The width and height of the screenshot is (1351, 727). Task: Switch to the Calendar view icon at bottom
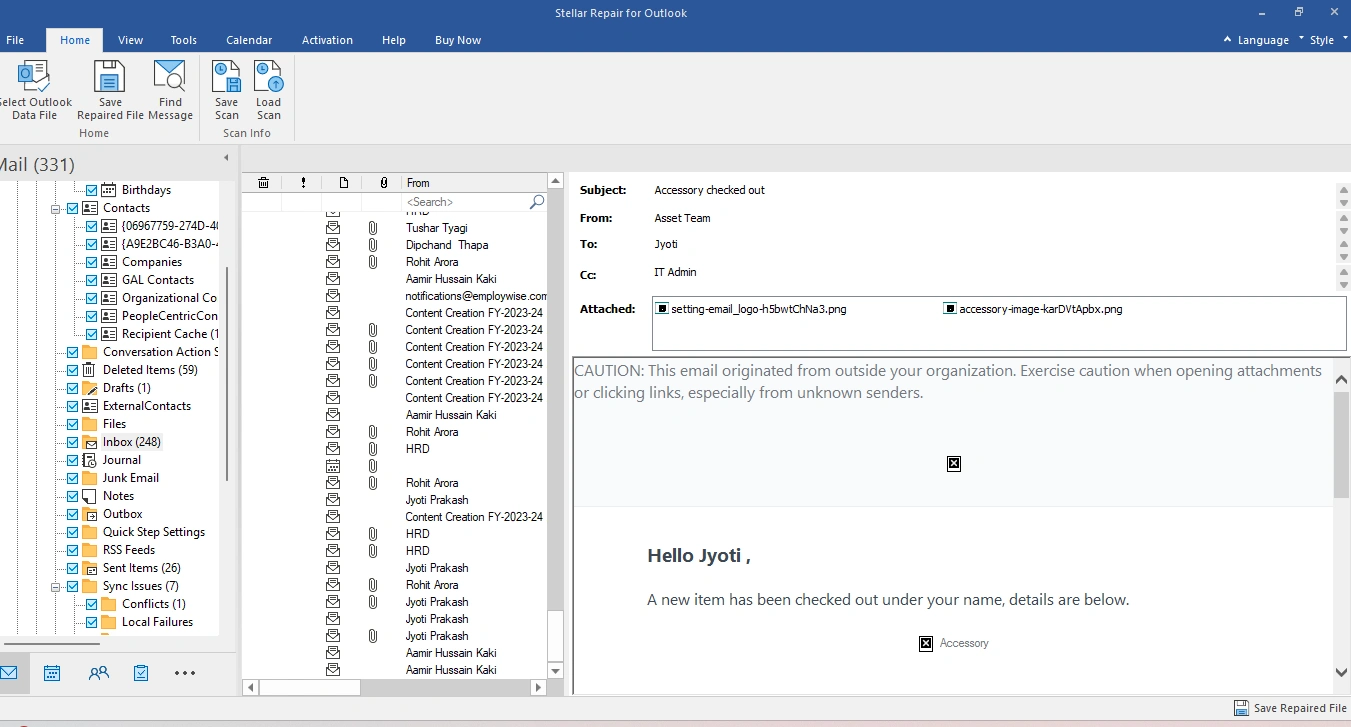(52, 673)
